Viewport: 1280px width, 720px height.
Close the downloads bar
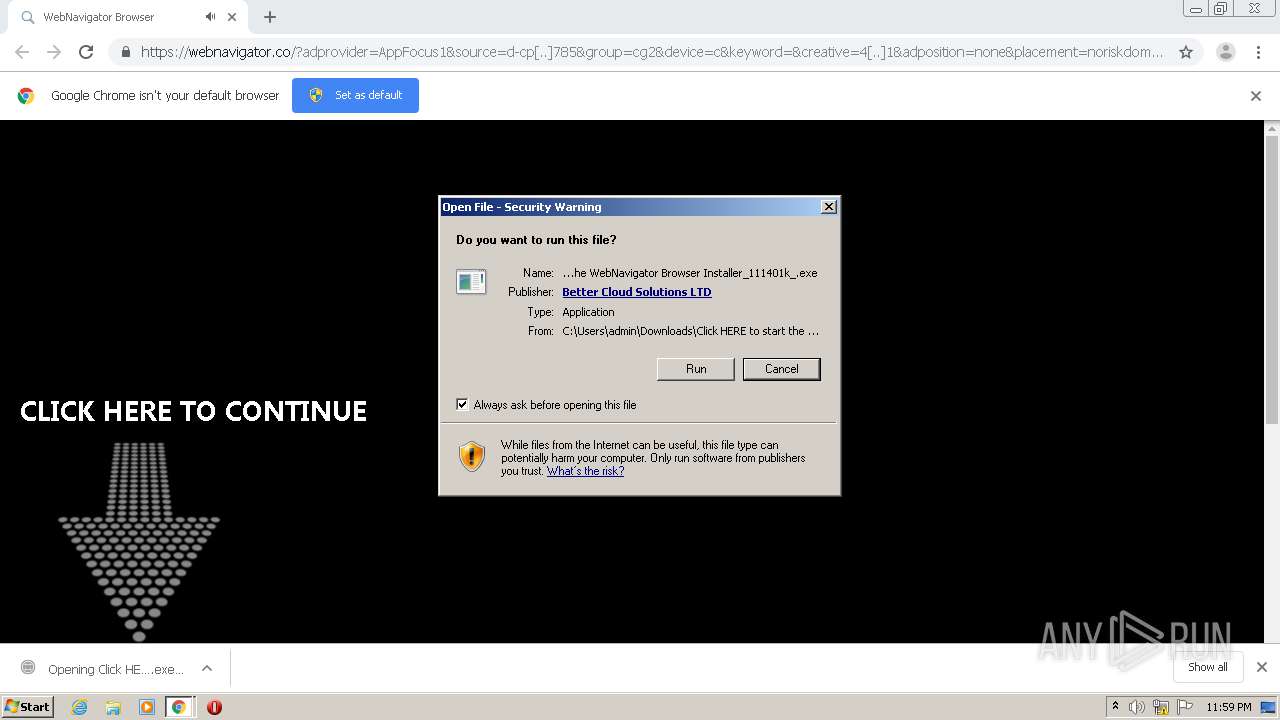1262,667
